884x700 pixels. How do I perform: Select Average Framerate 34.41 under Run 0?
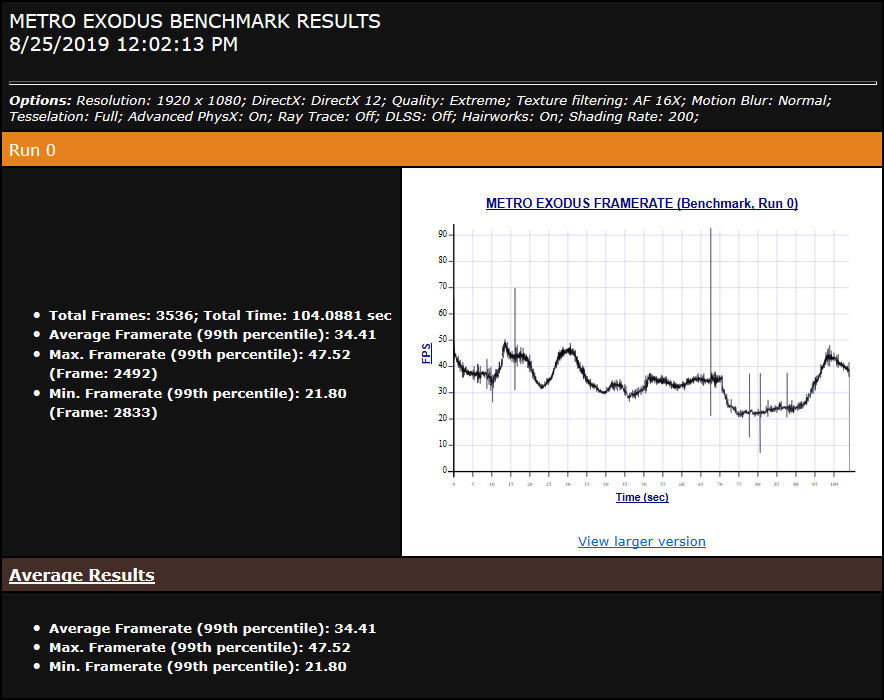[x=213, y=335]
